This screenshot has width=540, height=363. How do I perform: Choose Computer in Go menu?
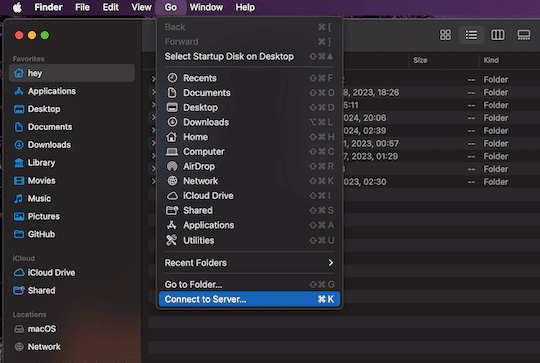pos(249,152)
